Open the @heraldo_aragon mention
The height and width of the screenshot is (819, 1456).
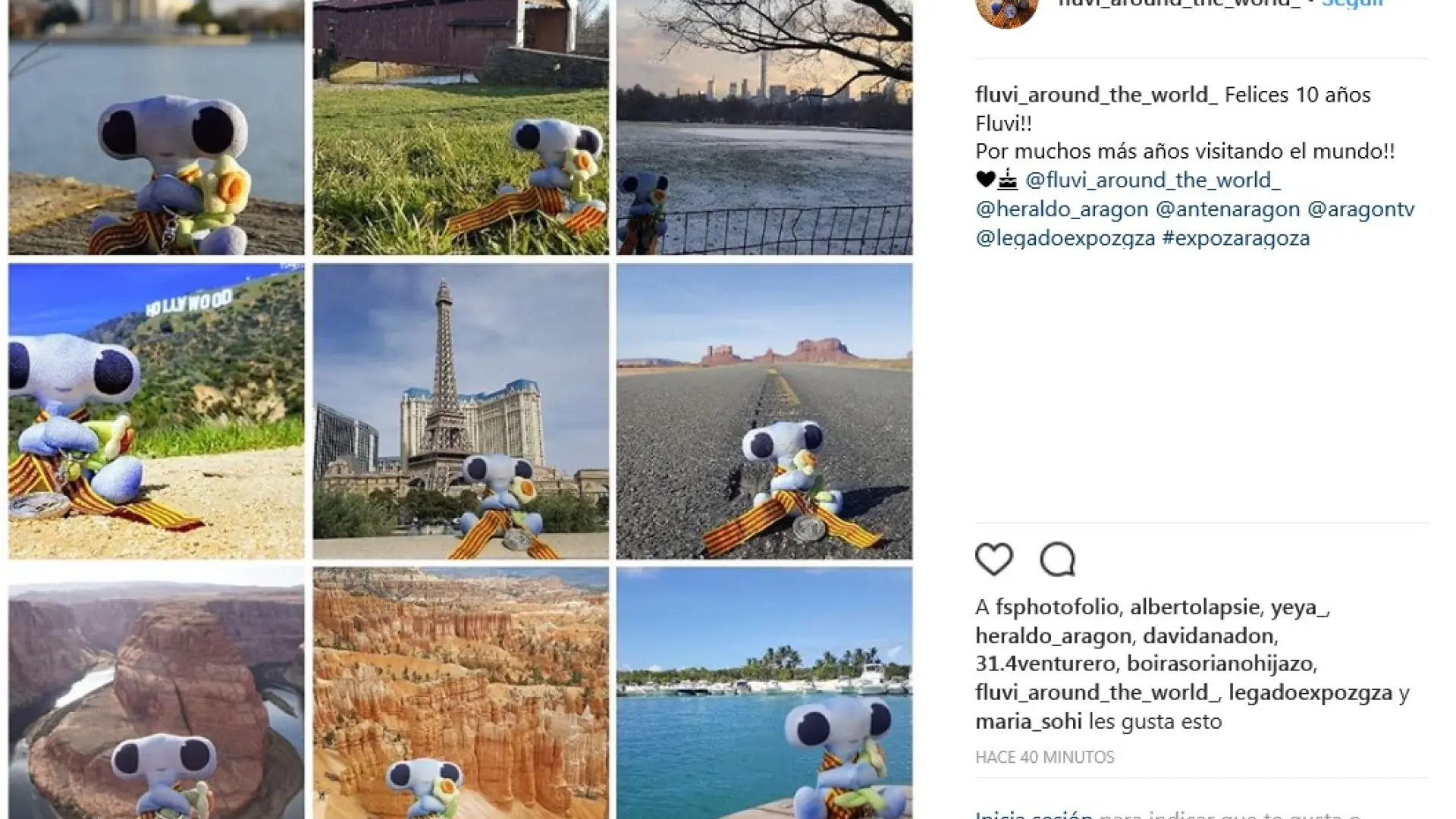(1062, 209)
